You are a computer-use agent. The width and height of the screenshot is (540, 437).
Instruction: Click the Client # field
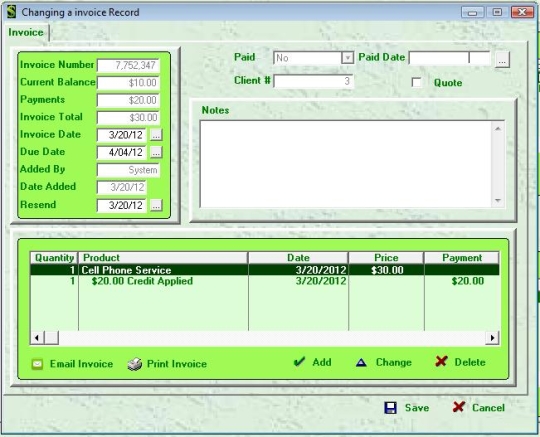tap(313, 81)
